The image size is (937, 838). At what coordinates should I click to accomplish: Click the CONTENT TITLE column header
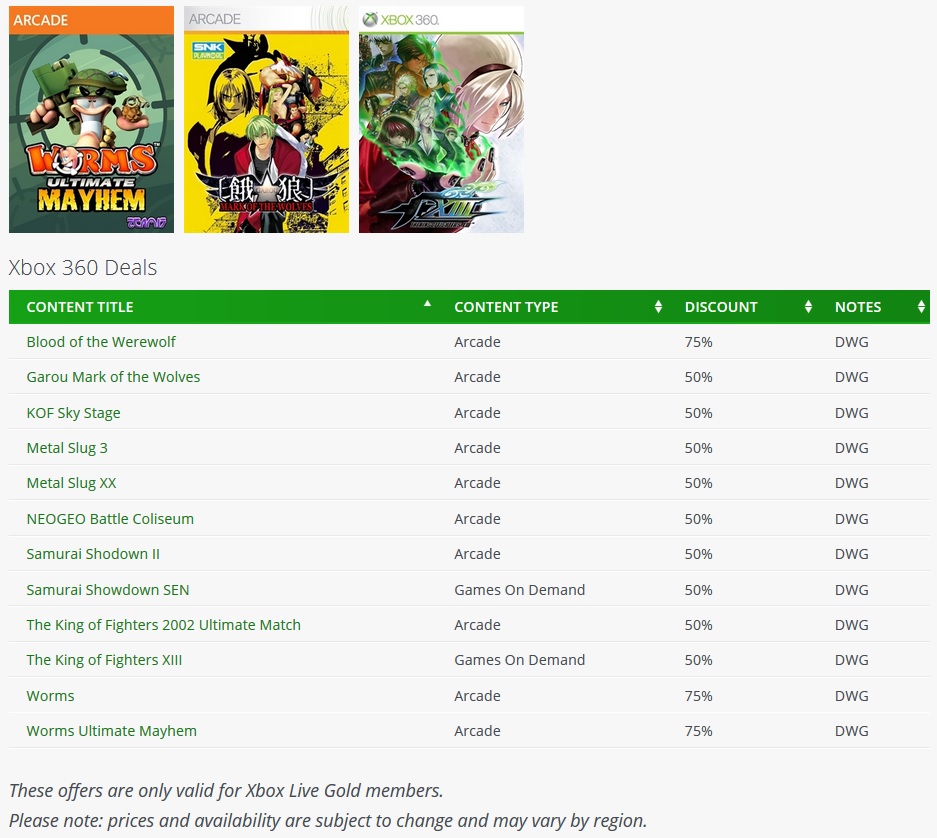[x=222, y=307]
